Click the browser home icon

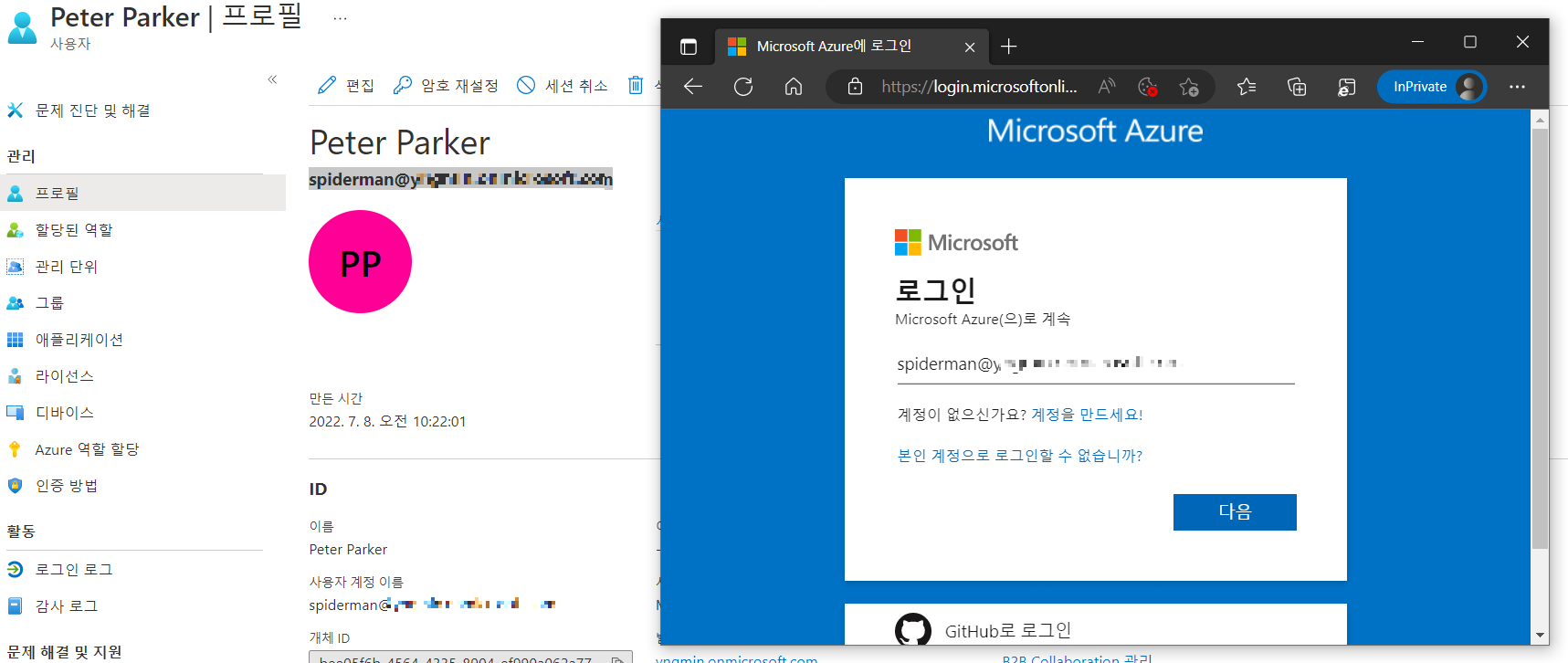coord(794,87)
